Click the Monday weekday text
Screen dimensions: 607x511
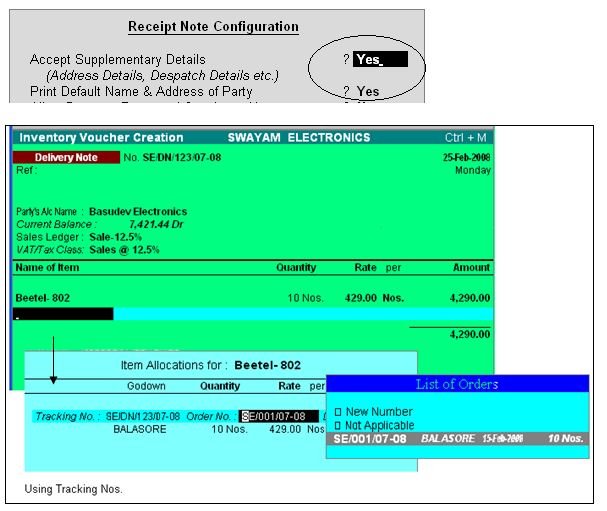click(x=473, y=170)
